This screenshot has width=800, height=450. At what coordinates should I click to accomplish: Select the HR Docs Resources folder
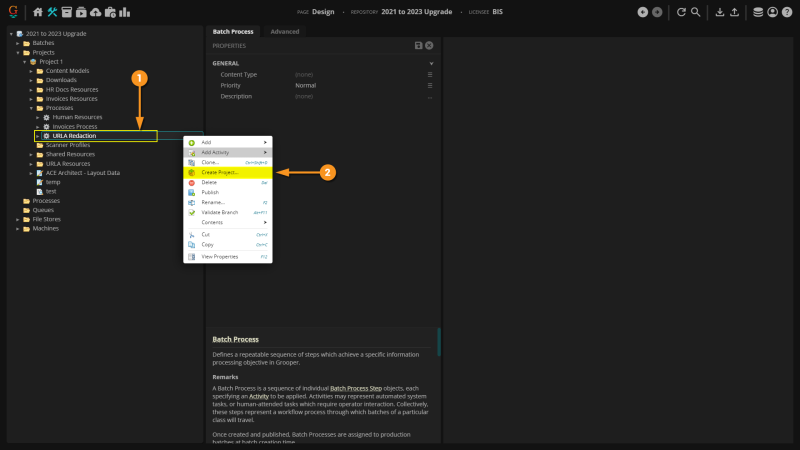(72, 90)
